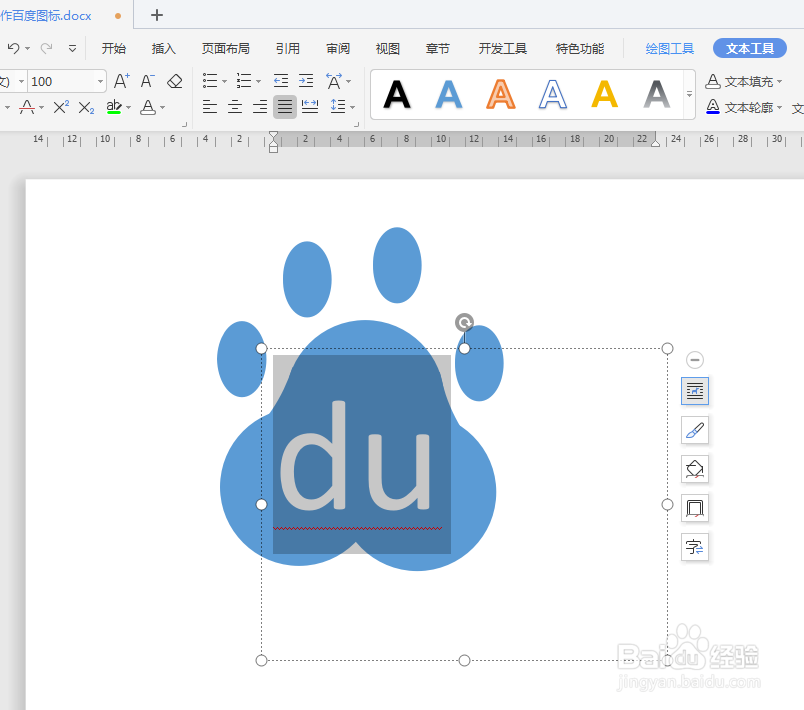Click the shape fill bucket icon
Viewport: 804px width, 710px height.
tap(695, 469)
